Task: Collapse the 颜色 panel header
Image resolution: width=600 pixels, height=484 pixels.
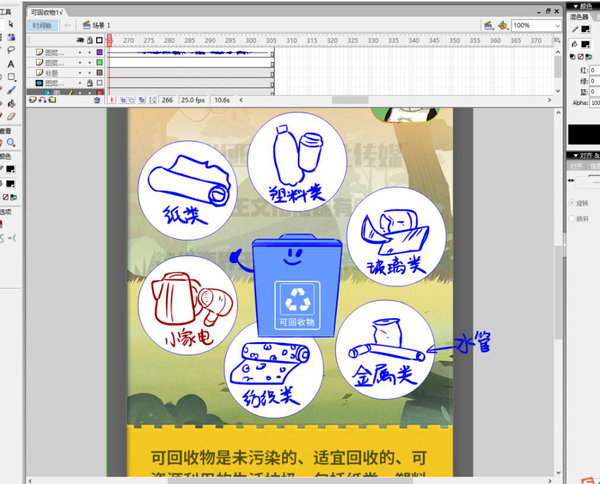Action: pos(582,4)
